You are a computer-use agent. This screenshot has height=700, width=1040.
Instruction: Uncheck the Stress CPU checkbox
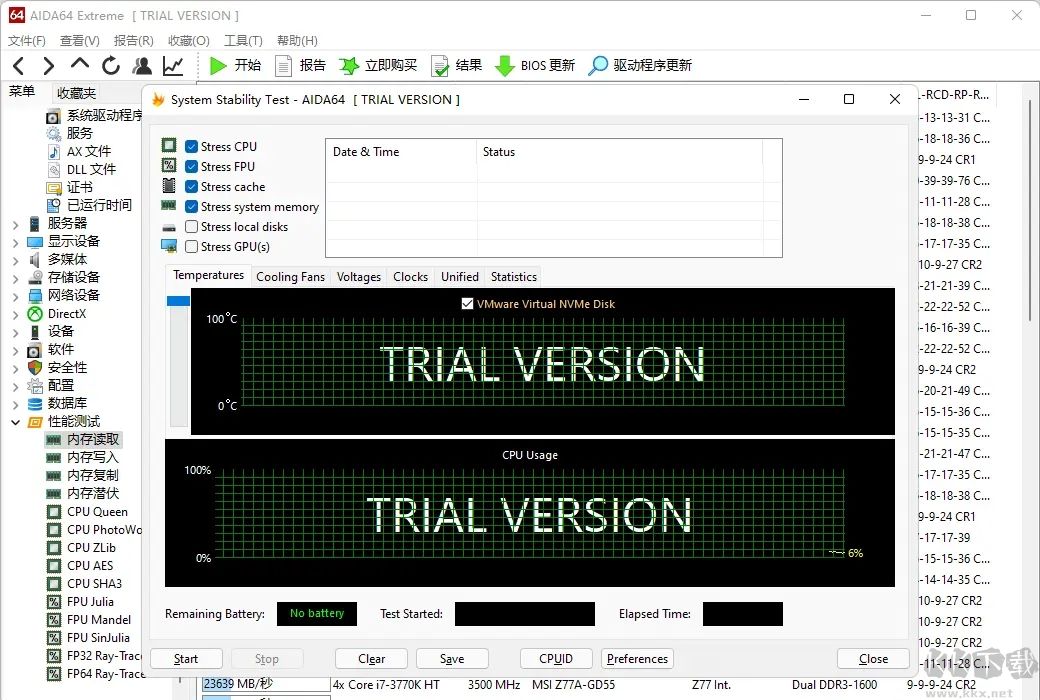[x=192, y=147]
